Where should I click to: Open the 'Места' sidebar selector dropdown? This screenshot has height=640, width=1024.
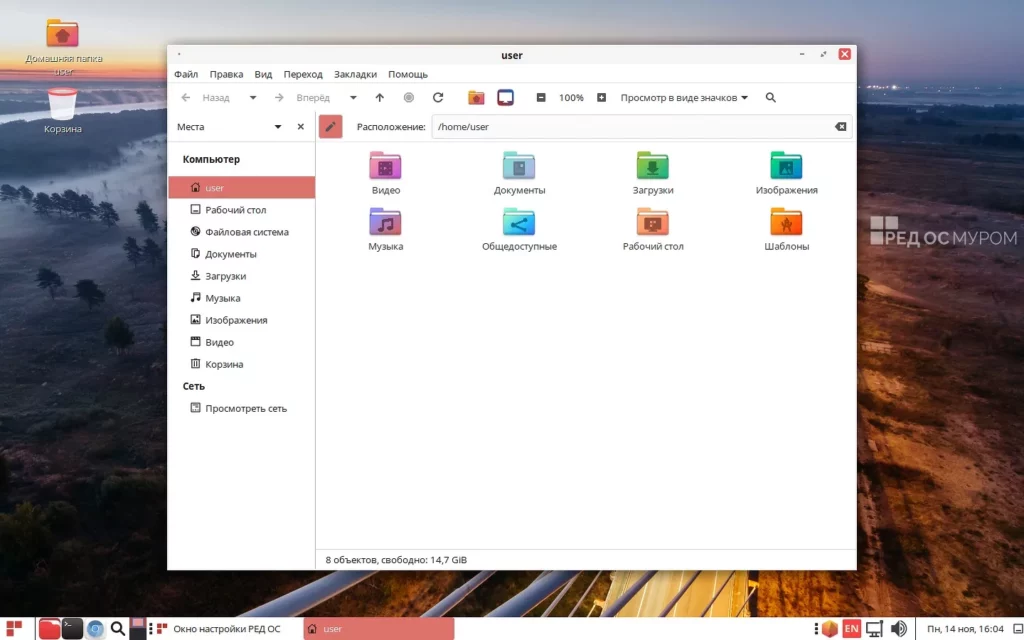click(278, 127)
